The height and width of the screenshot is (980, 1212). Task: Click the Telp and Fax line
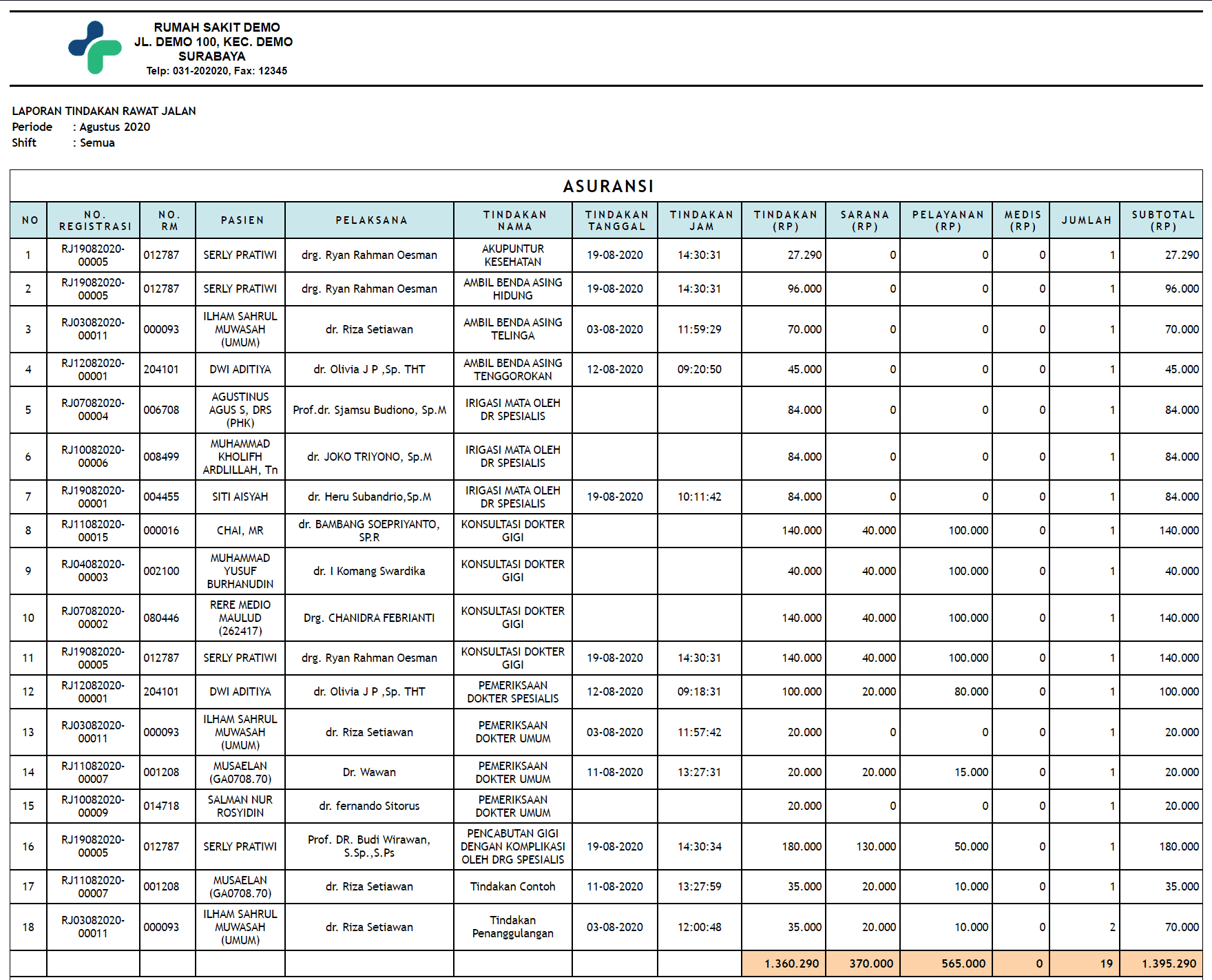[x=217, y=71]
